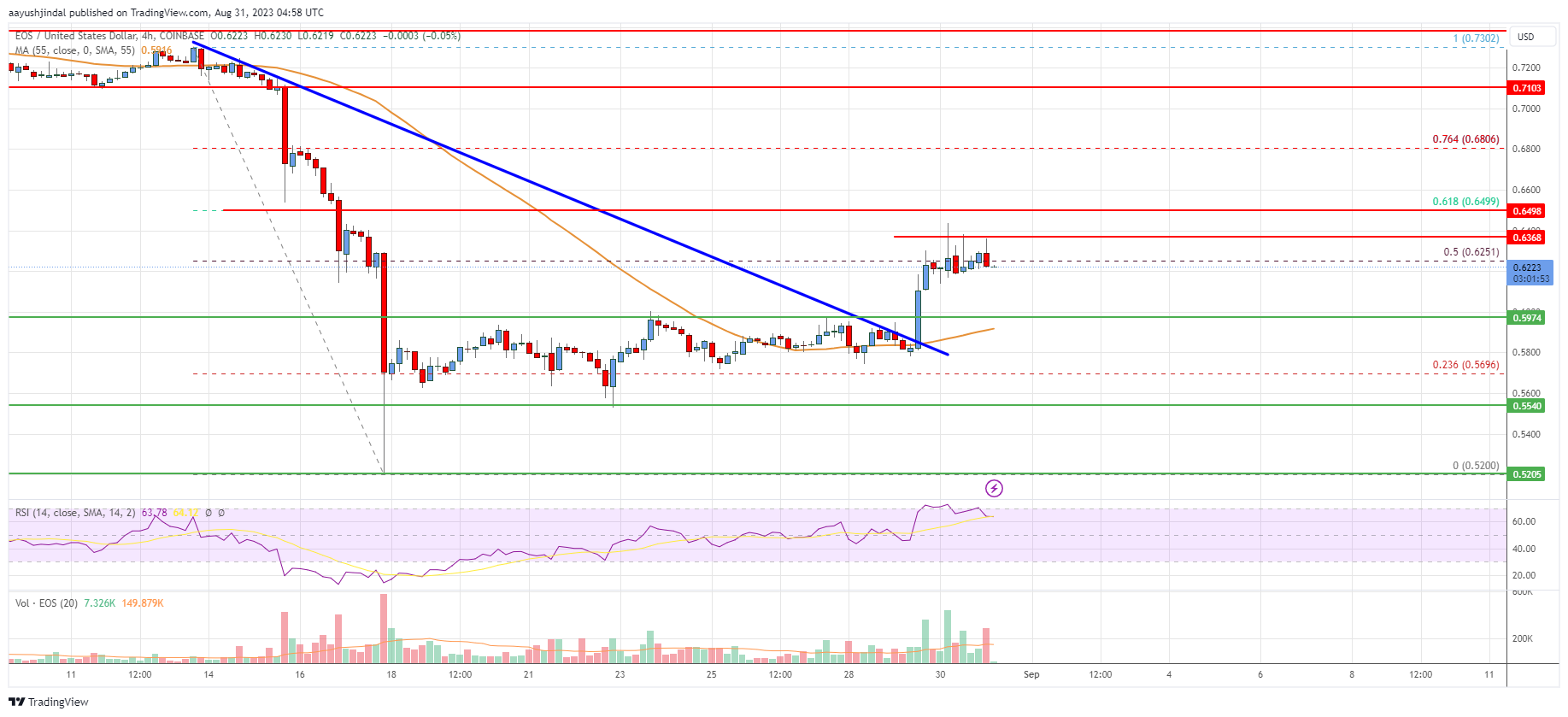Click the green 0.5540 price label

pos(1527,406)
